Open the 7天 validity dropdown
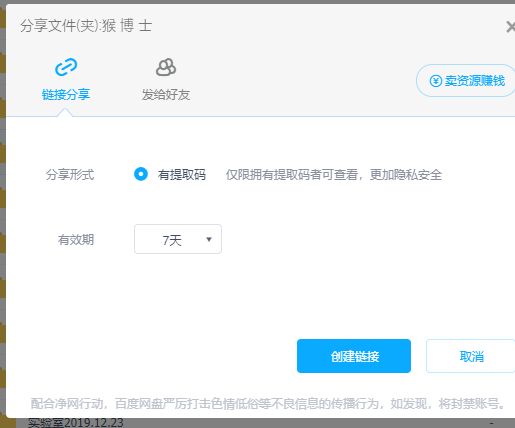This screenshot has height=428, width=515. (178, 239)
